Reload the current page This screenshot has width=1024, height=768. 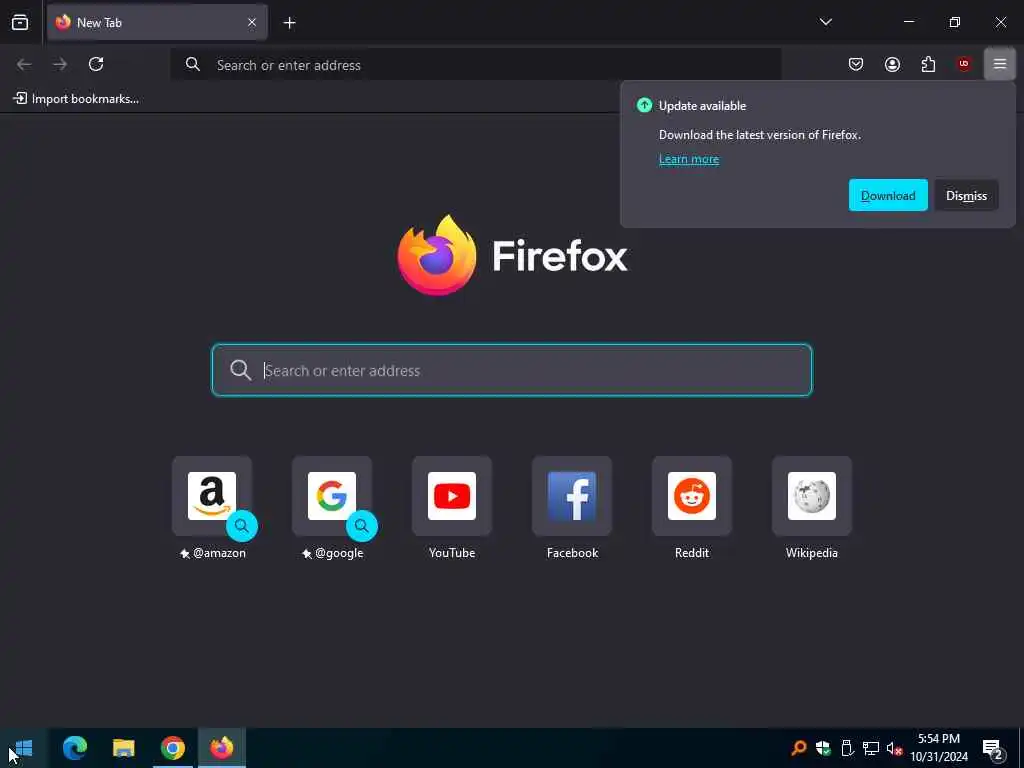tap(96, 64)
